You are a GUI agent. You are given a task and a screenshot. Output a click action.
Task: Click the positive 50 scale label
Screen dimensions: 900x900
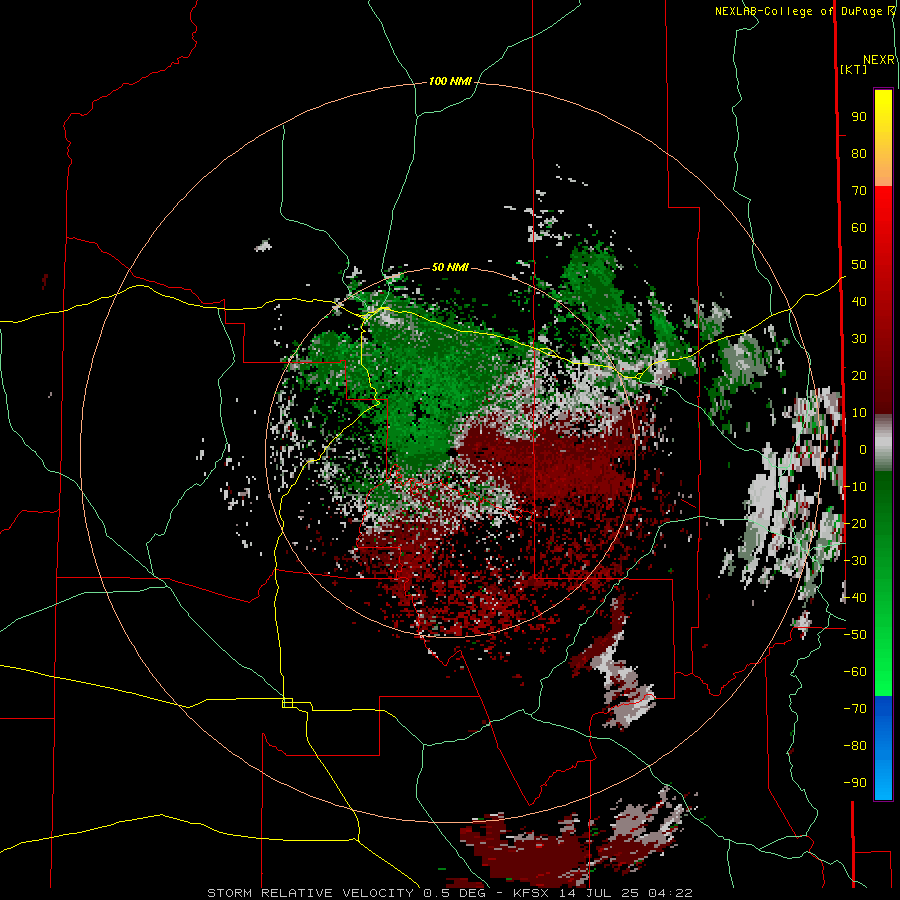(859, 265)
